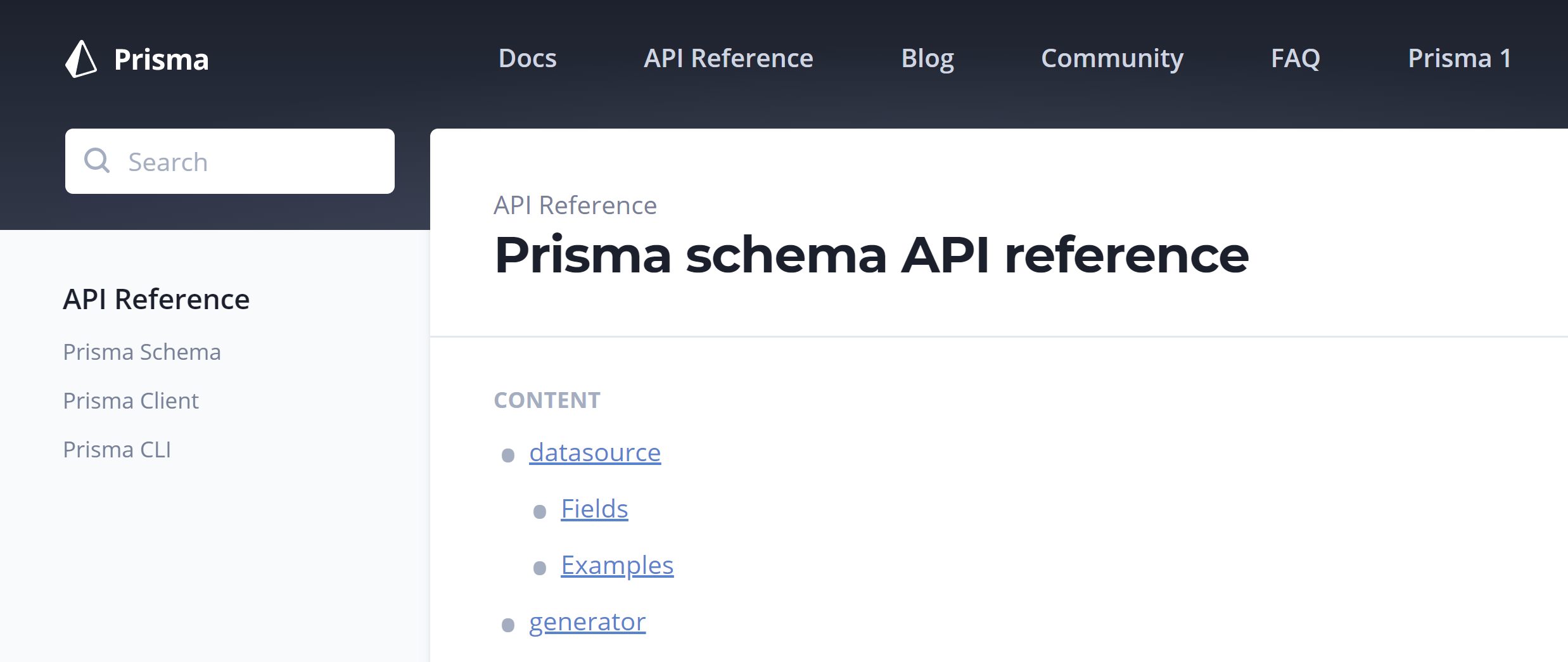Click the Prisma triangle logo
Viewport: 1568px width, 662px height.
point(80,59)
